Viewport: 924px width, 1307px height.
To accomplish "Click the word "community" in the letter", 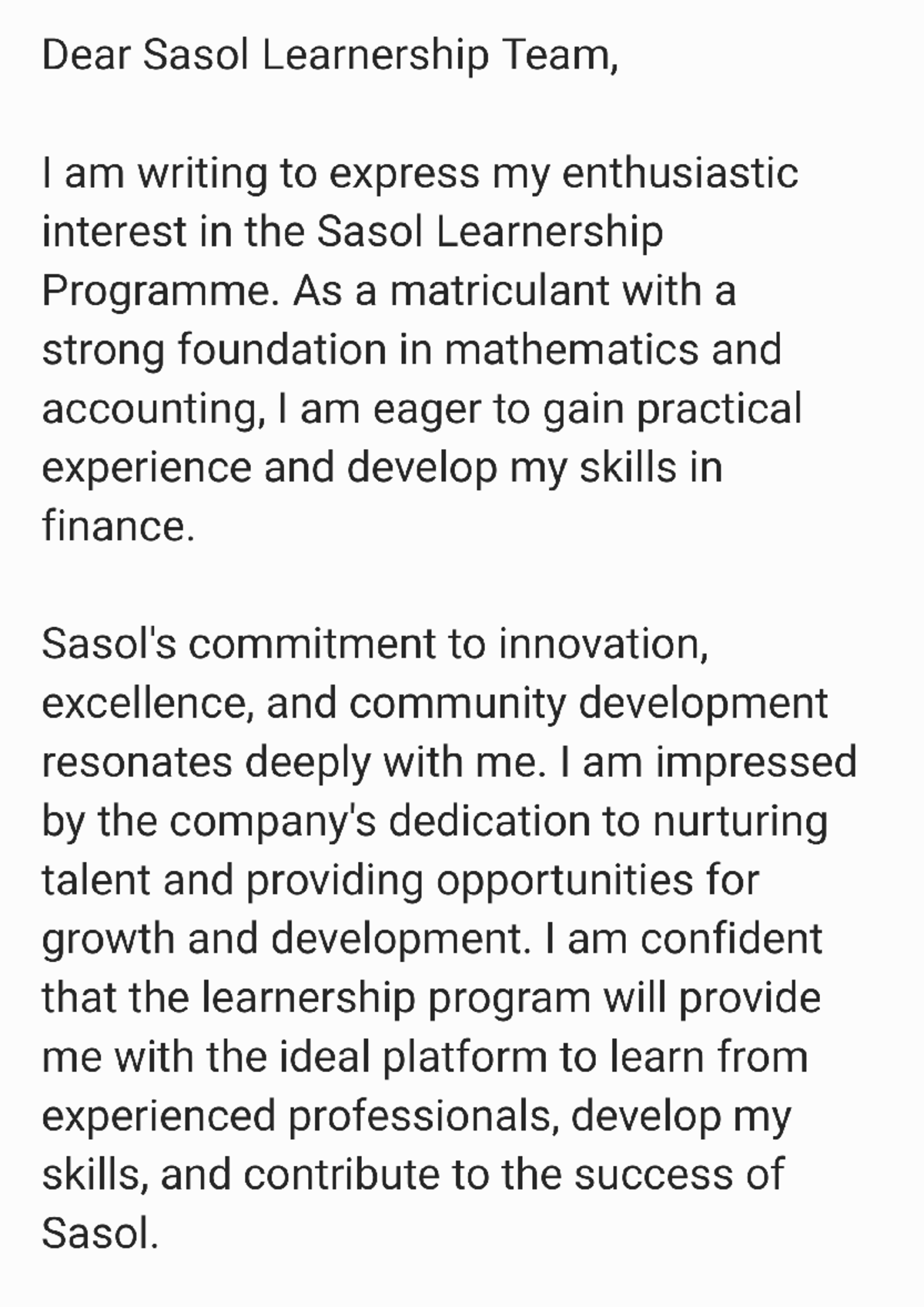I will pos(457,703).
